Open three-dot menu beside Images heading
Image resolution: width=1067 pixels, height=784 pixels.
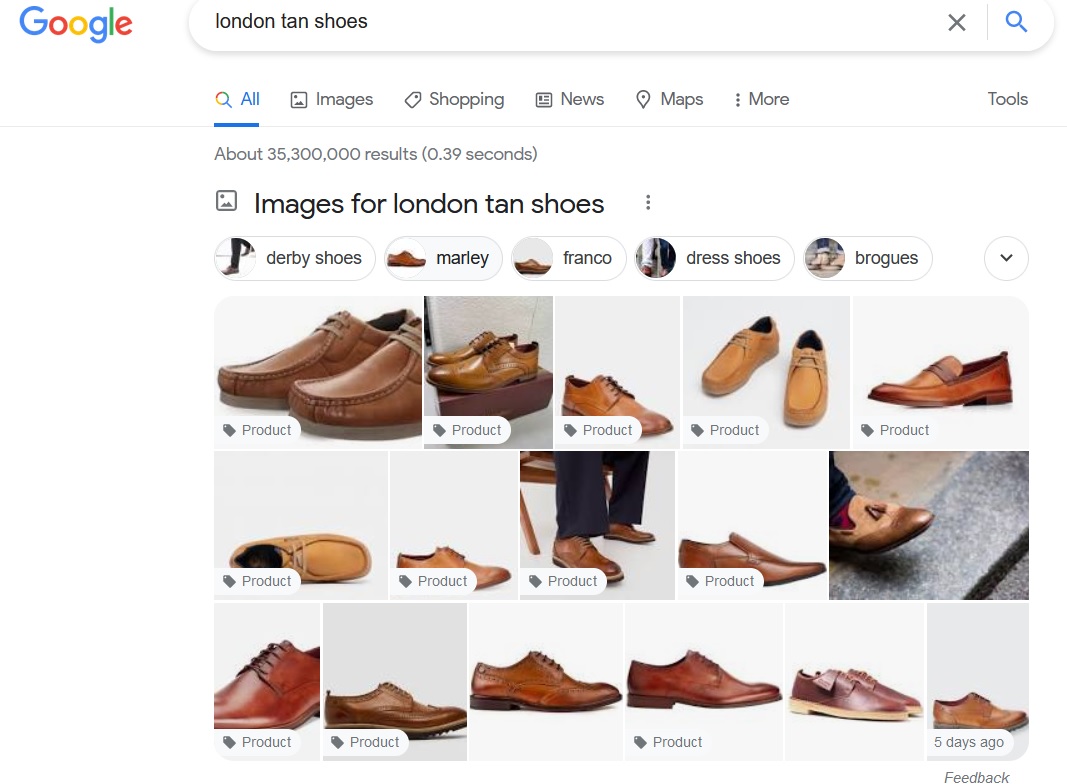coord(648,203)
